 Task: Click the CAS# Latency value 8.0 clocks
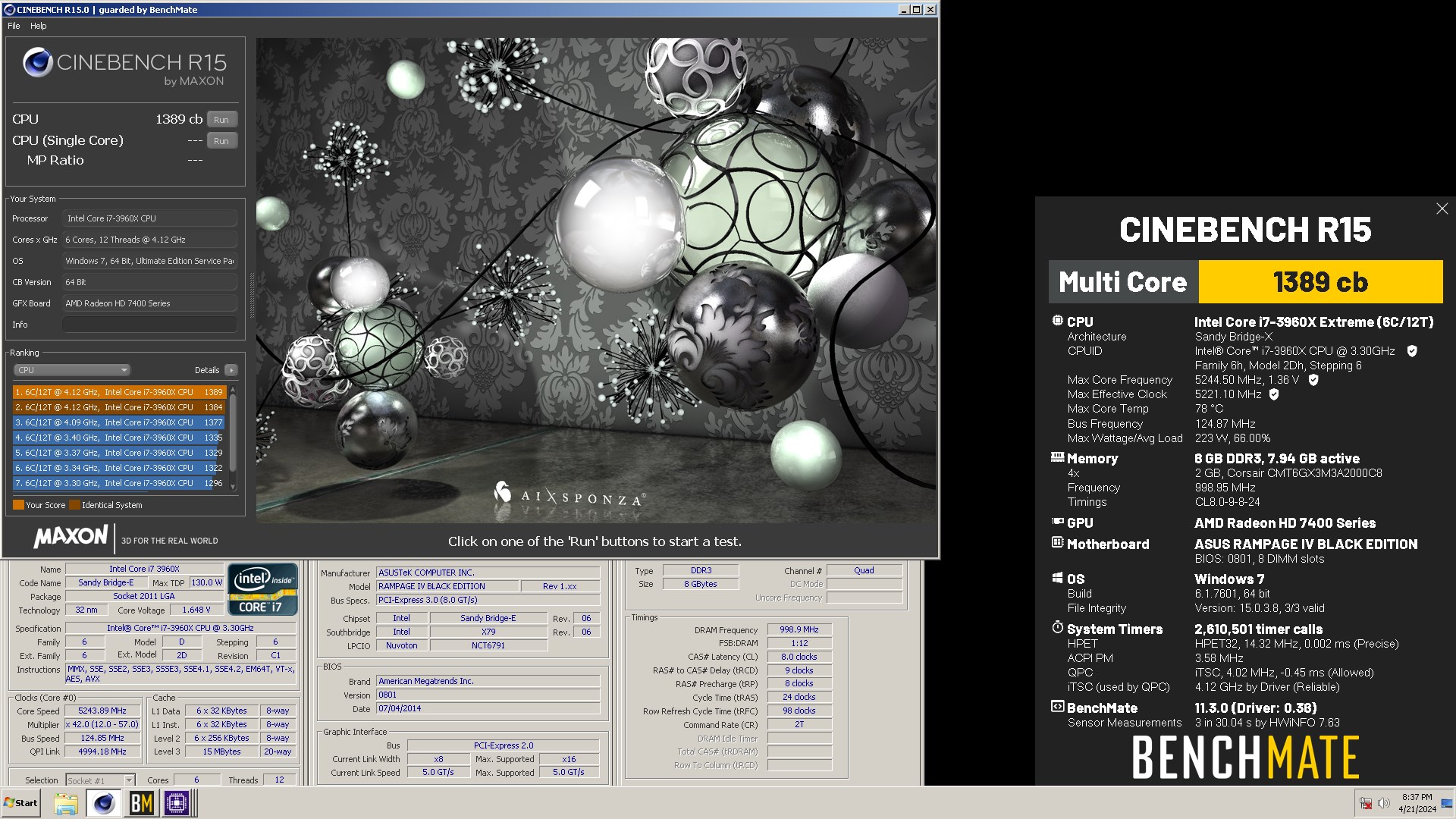pos(799,657)
